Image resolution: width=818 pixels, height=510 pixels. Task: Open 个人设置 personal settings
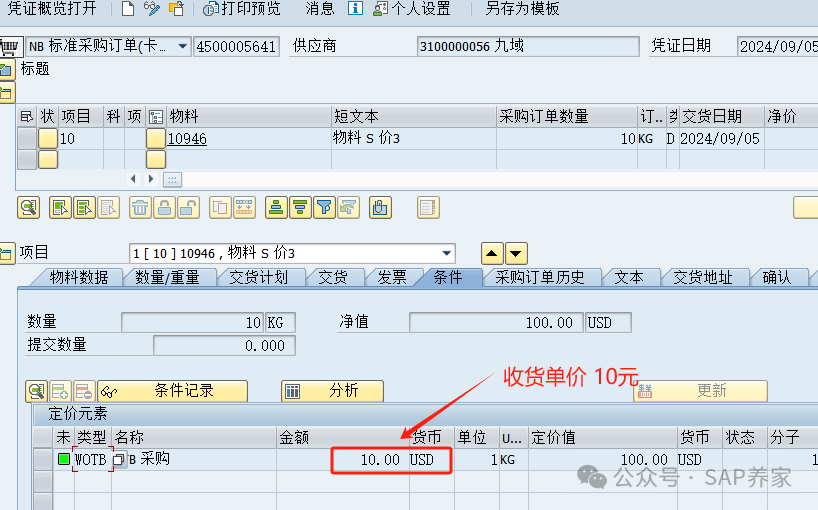[x=412, y=8]
